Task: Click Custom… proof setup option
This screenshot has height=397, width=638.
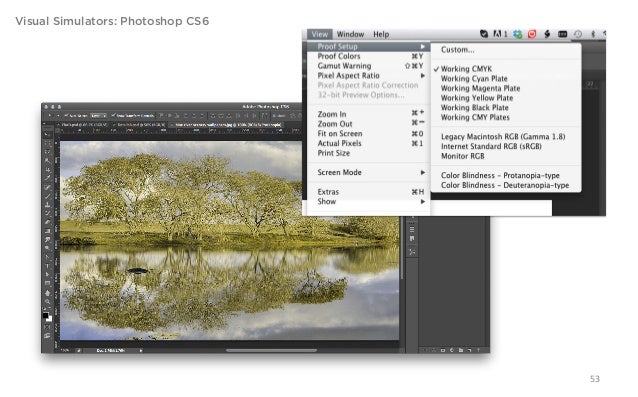Action: 457,50
